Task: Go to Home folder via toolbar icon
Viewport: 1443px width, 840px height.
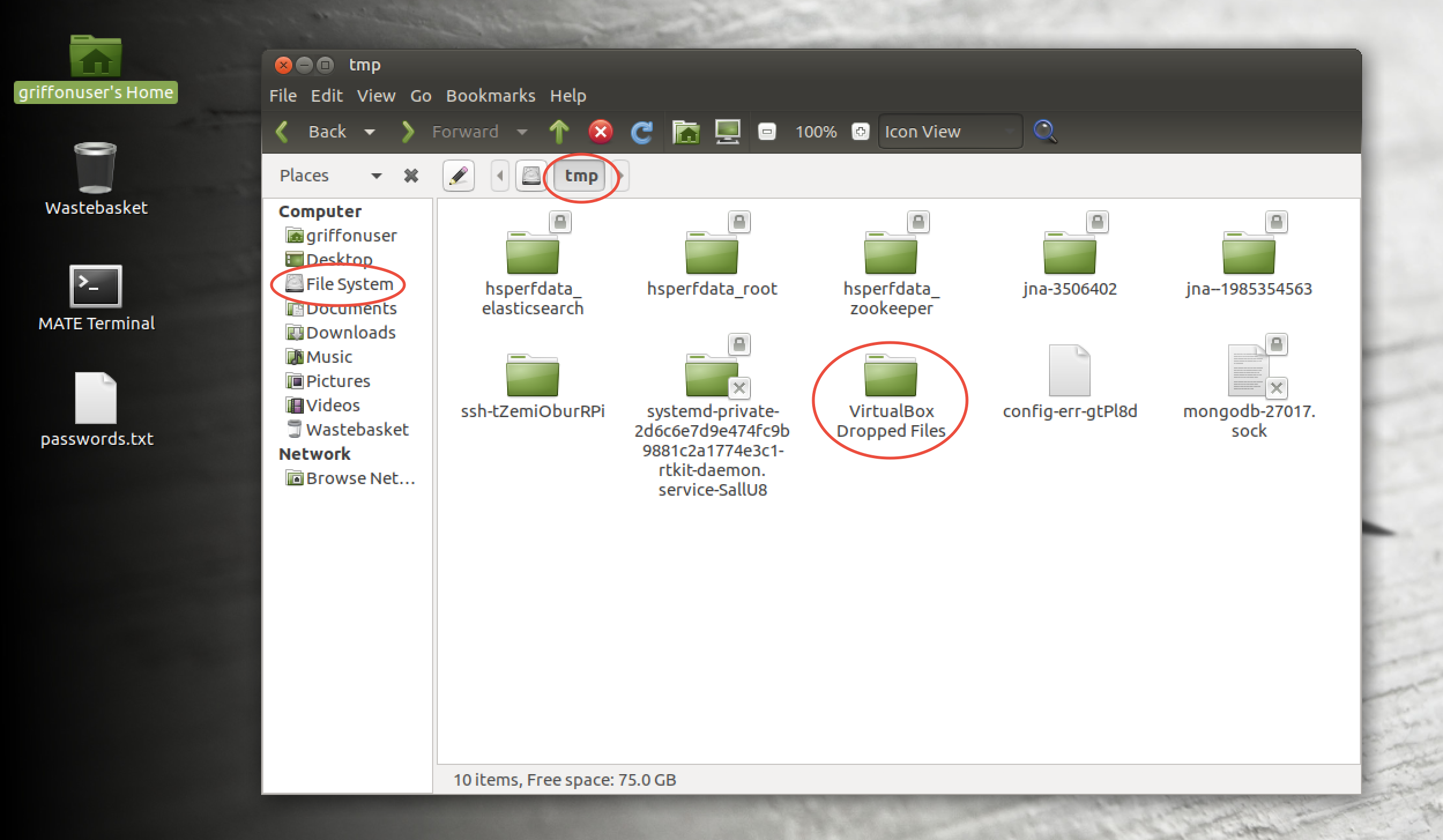Action: click(686, 132)
